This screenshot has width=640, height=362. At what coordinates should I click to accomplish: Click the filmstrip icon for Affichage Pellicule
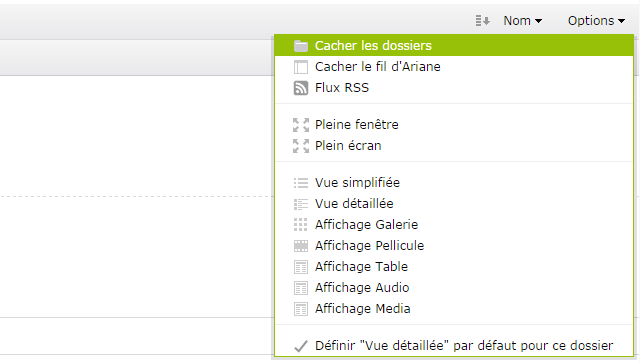tap(301, 246)
